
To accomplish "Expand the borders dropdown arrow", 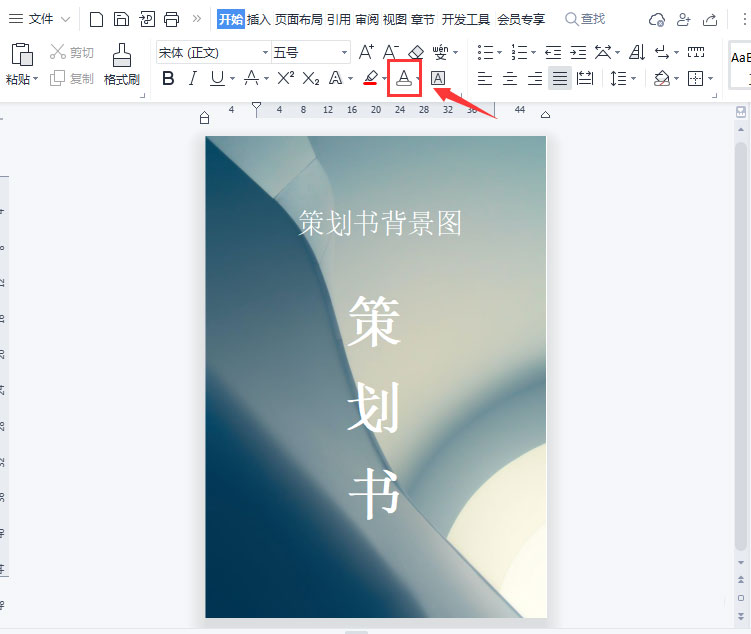I will 711,79.
